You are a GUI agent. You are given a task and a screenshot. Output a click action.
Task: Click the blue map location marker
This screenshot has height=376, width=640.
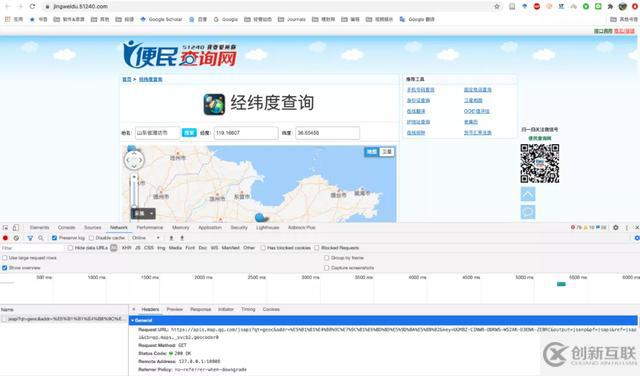[x=261, y=217]
